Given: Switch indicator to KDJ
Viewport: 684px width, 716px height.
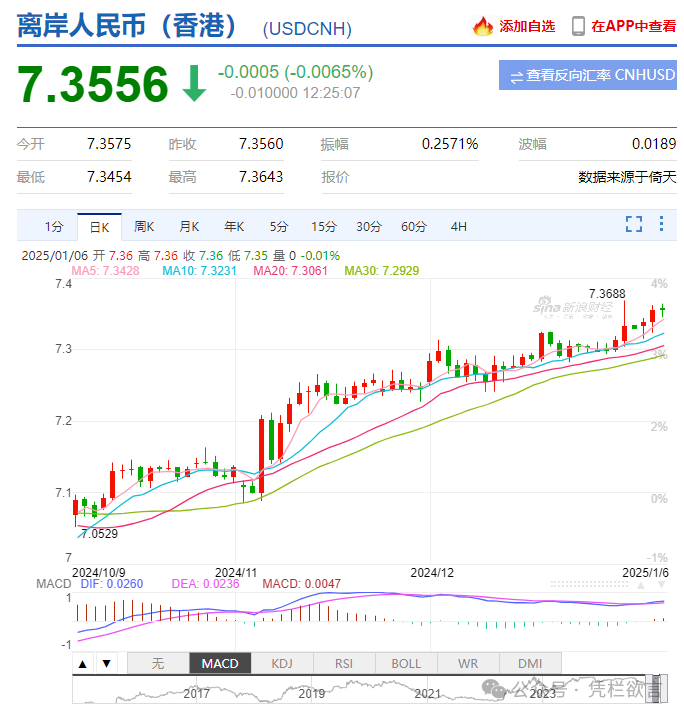Looking at the screenshot, I should 282,664.
